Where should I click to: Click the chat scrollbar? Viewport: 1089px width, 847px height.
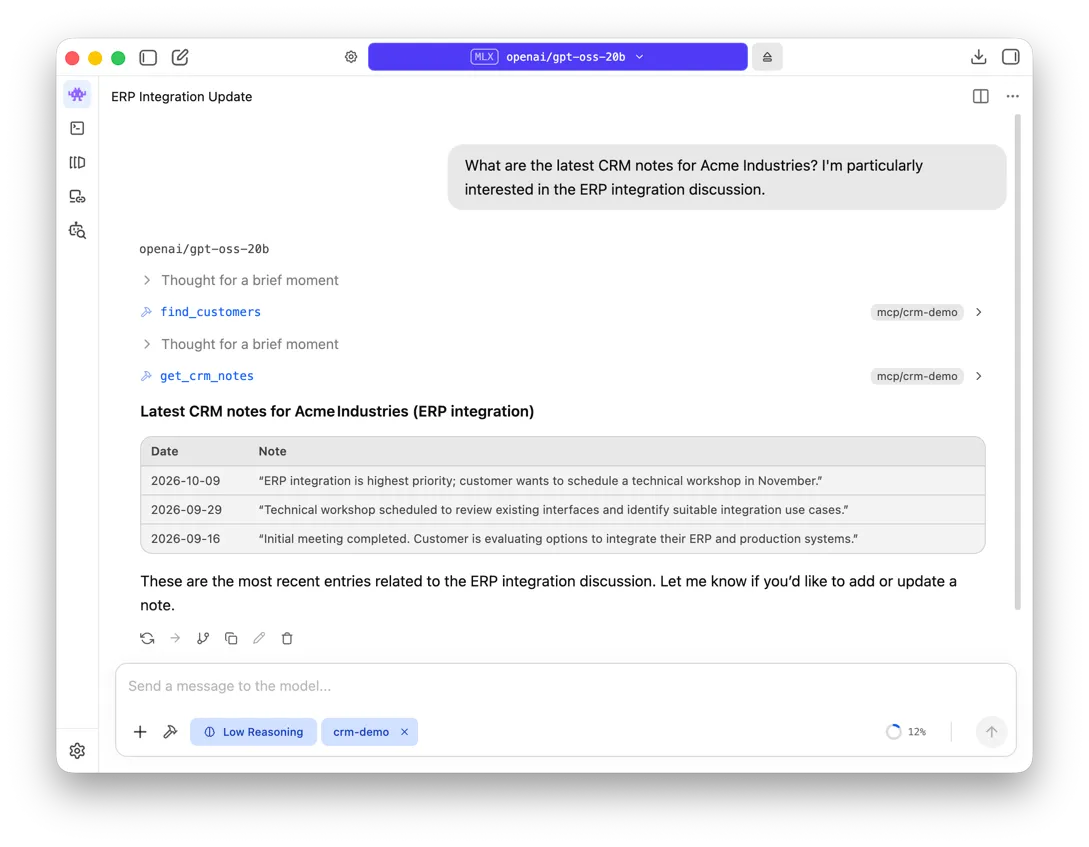[x=1017, y=362]
